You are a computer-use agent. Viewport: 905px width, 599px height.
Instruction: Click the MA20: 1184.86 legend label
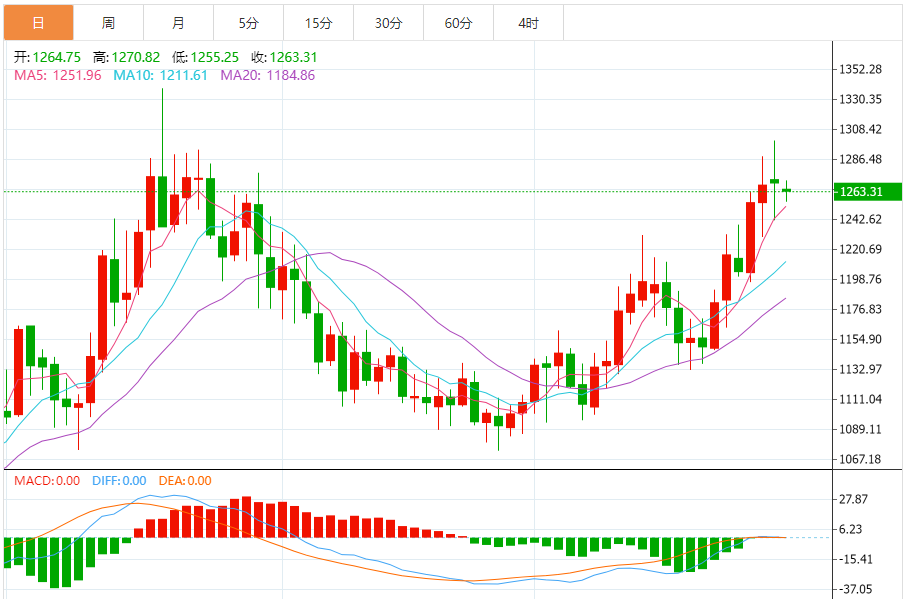(268, 76)
